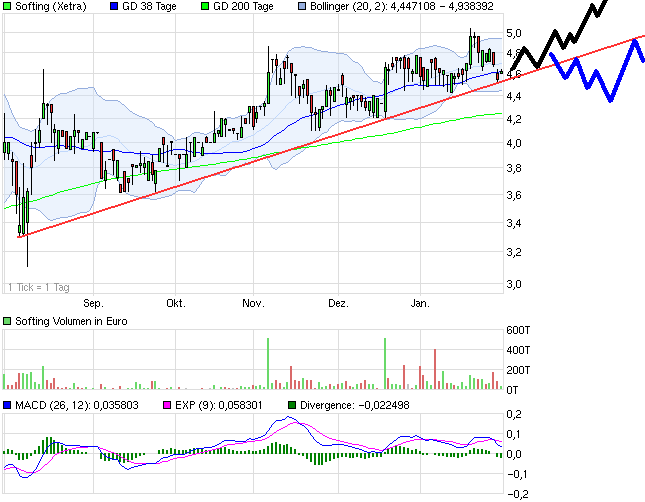The width and height of the screenshot is (645, 502).
Task: Click the 400T volume axis label
Action: [x=518, y=350]
